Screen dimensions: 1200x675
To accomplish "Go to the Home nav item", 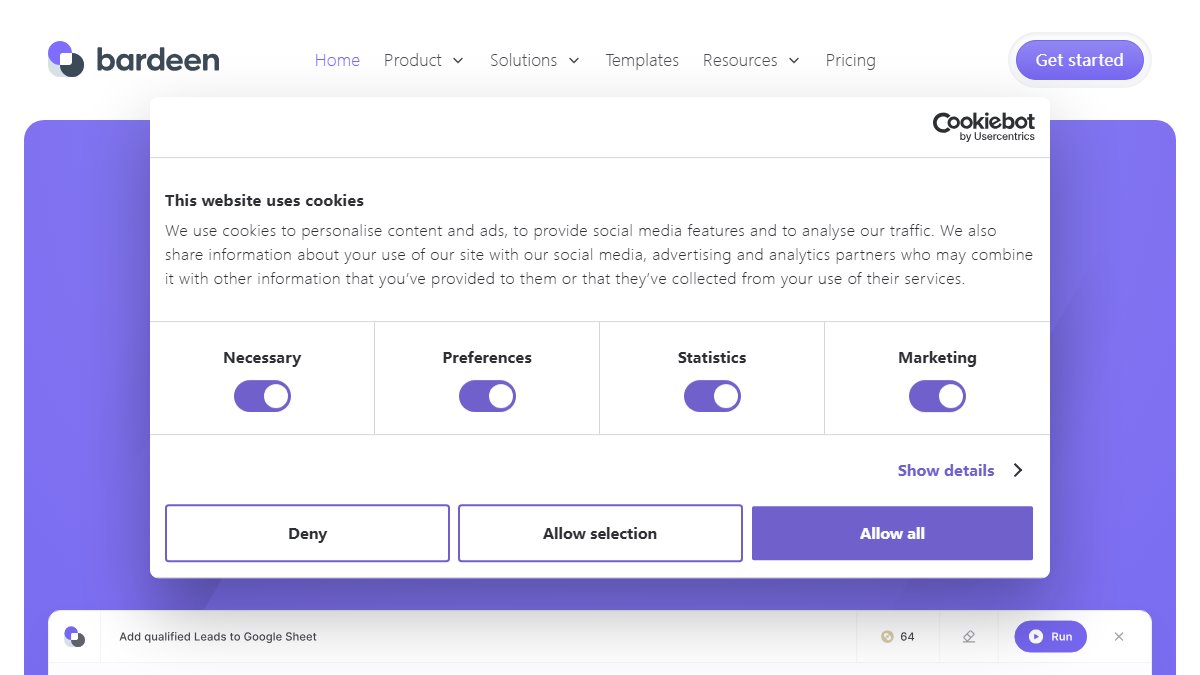I will (337, 60).
